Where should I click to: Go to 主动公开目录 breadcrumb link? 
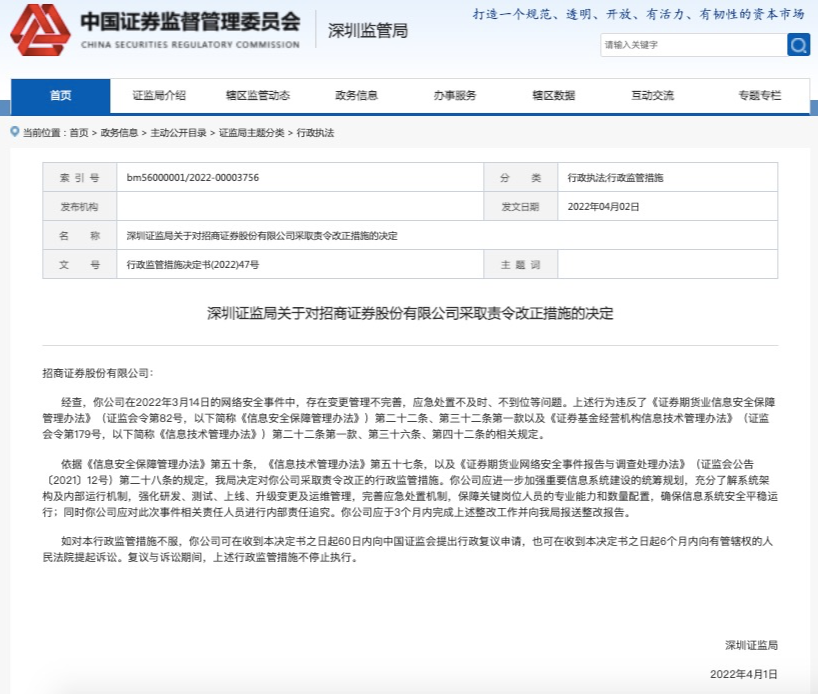(178, 132)
